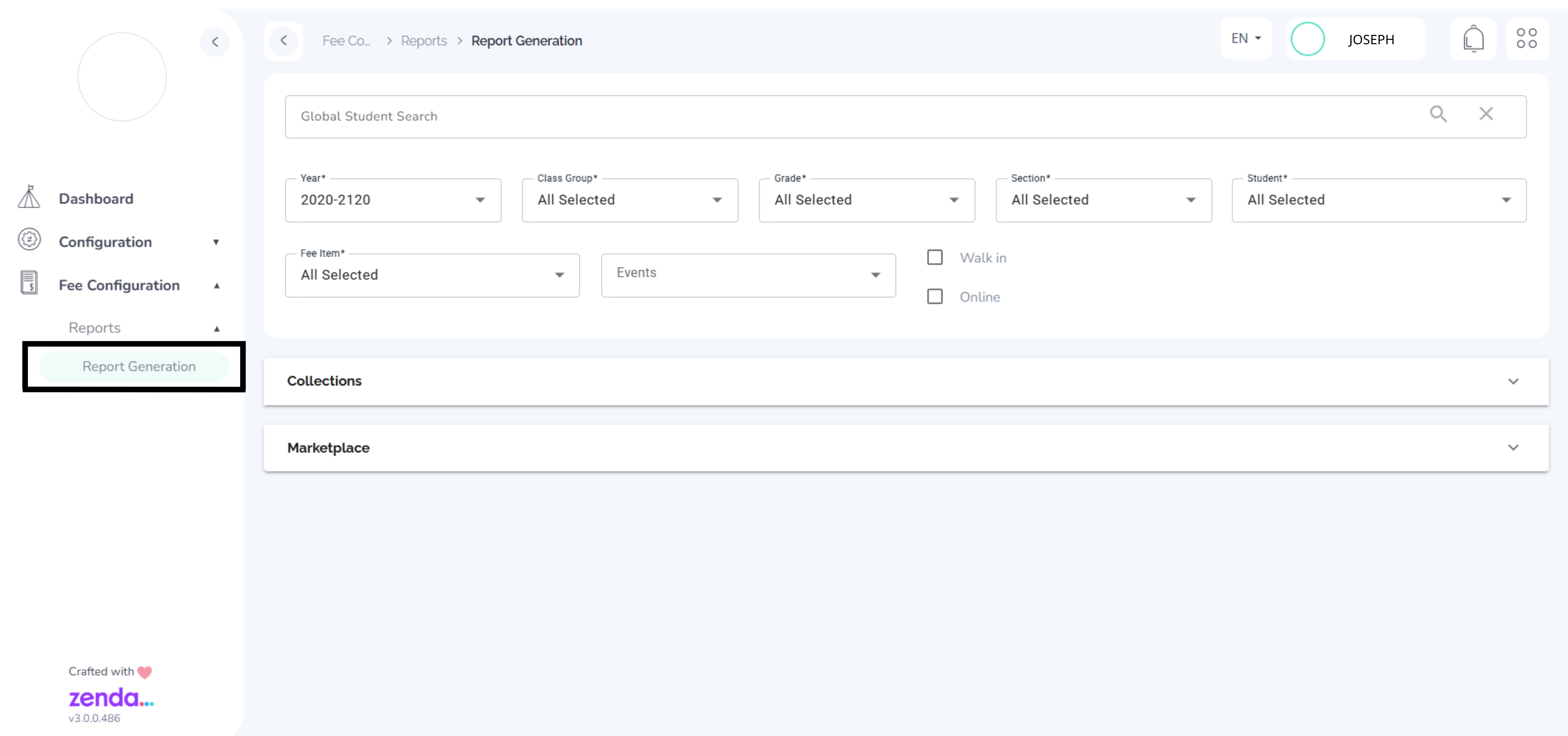
Task: Open the Year dropdown showing 2020-2120
Action: coord(393,200)
